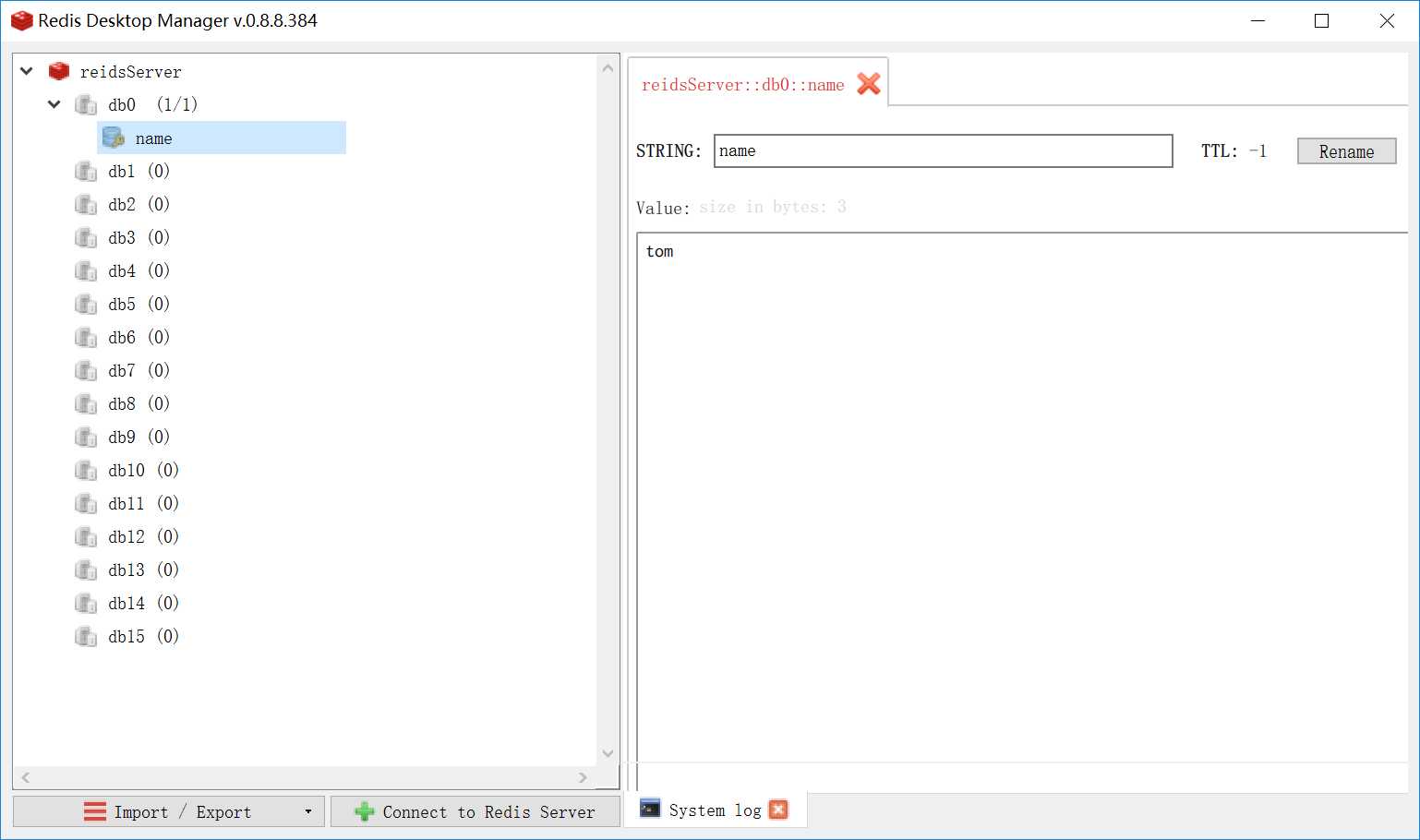The image size is (1420, 840).
Task: Click the db3 database icon
Action: pos(86,237)
